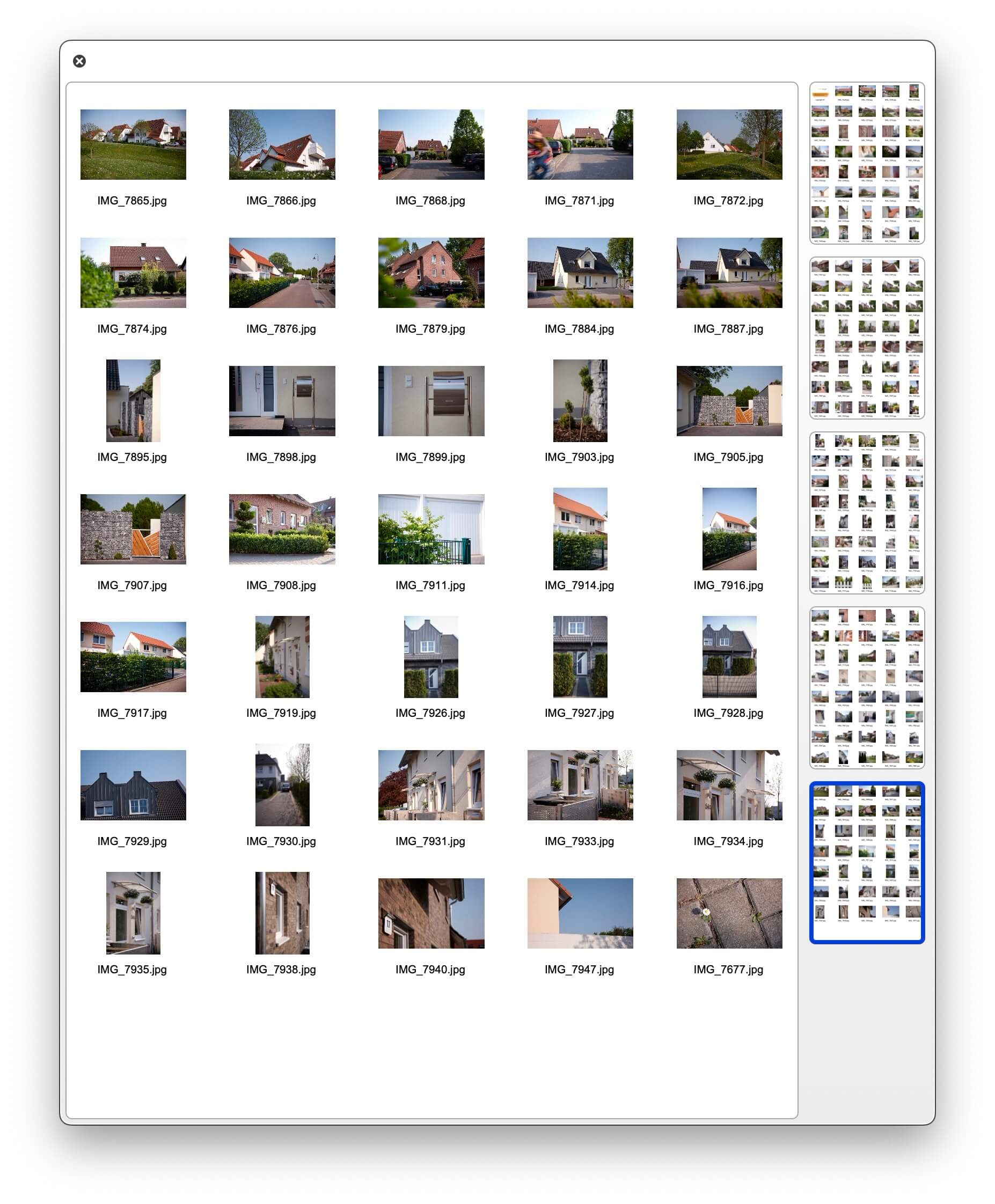
Task: Select the IMG_7930.jpg pathway photo
Action: [282, 785]
